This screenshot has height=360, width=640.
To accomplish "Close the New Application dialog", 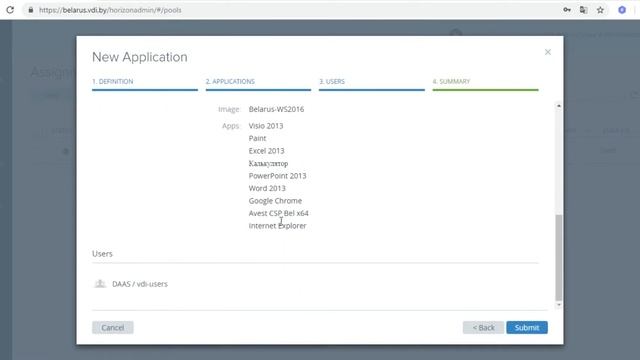I will (548, 52).
